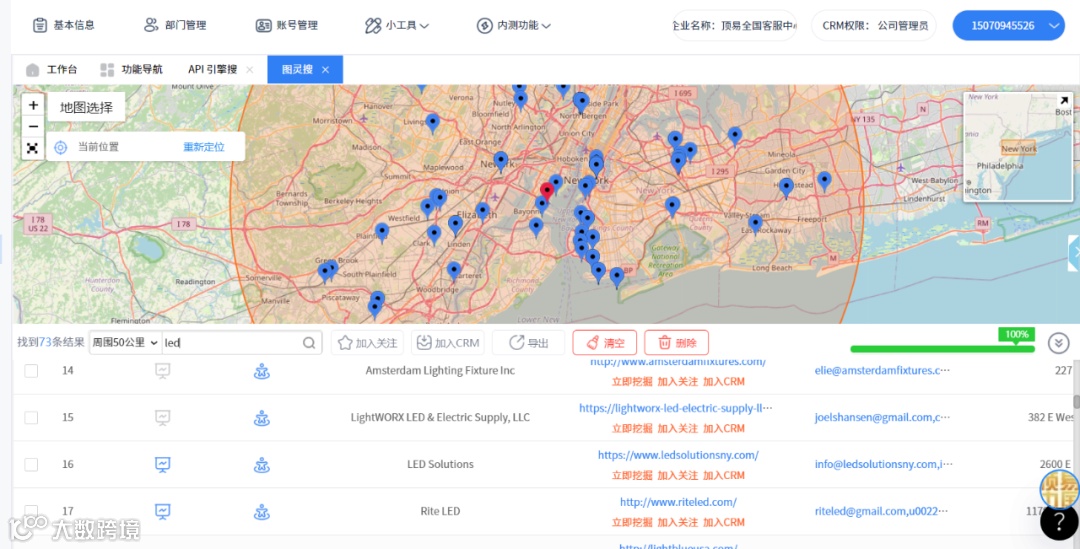Tick the checkbox for row 16
The height and width of the screenshot is (549, 1080).
31,464
